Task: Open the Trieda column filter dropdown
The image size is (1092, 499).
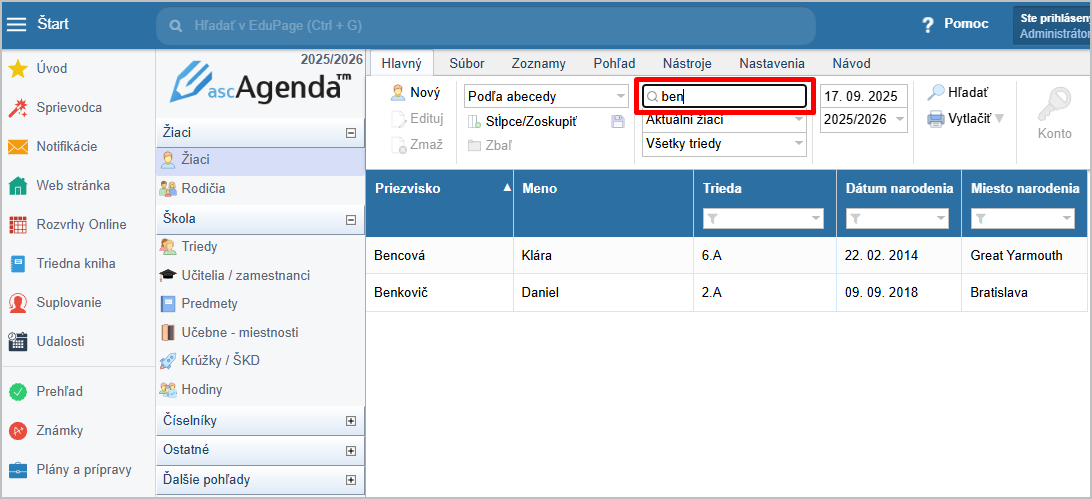Action: 764,219
